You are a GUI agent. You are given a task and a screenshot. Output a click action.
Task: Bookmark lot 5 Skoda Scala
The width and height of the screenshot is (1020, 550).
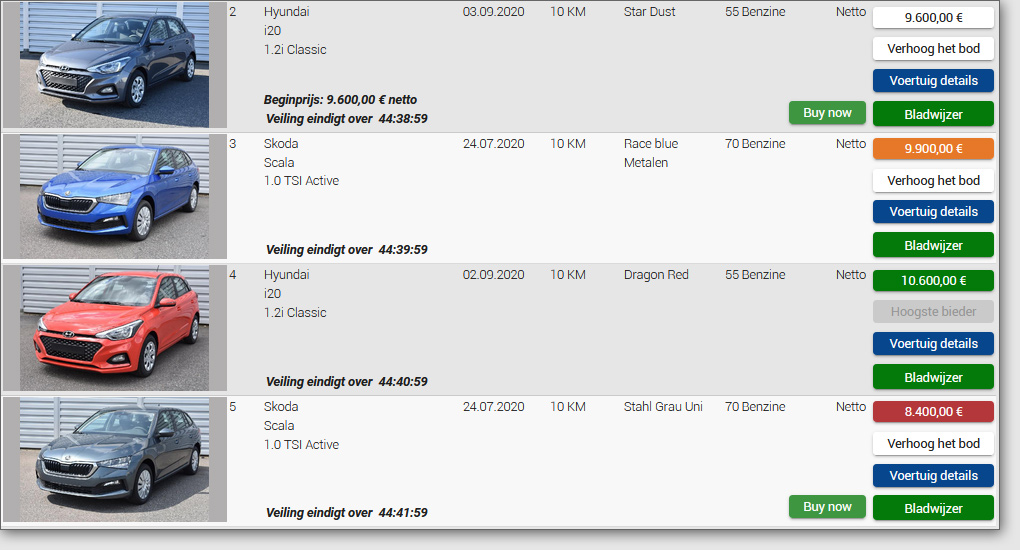(933, 508)
